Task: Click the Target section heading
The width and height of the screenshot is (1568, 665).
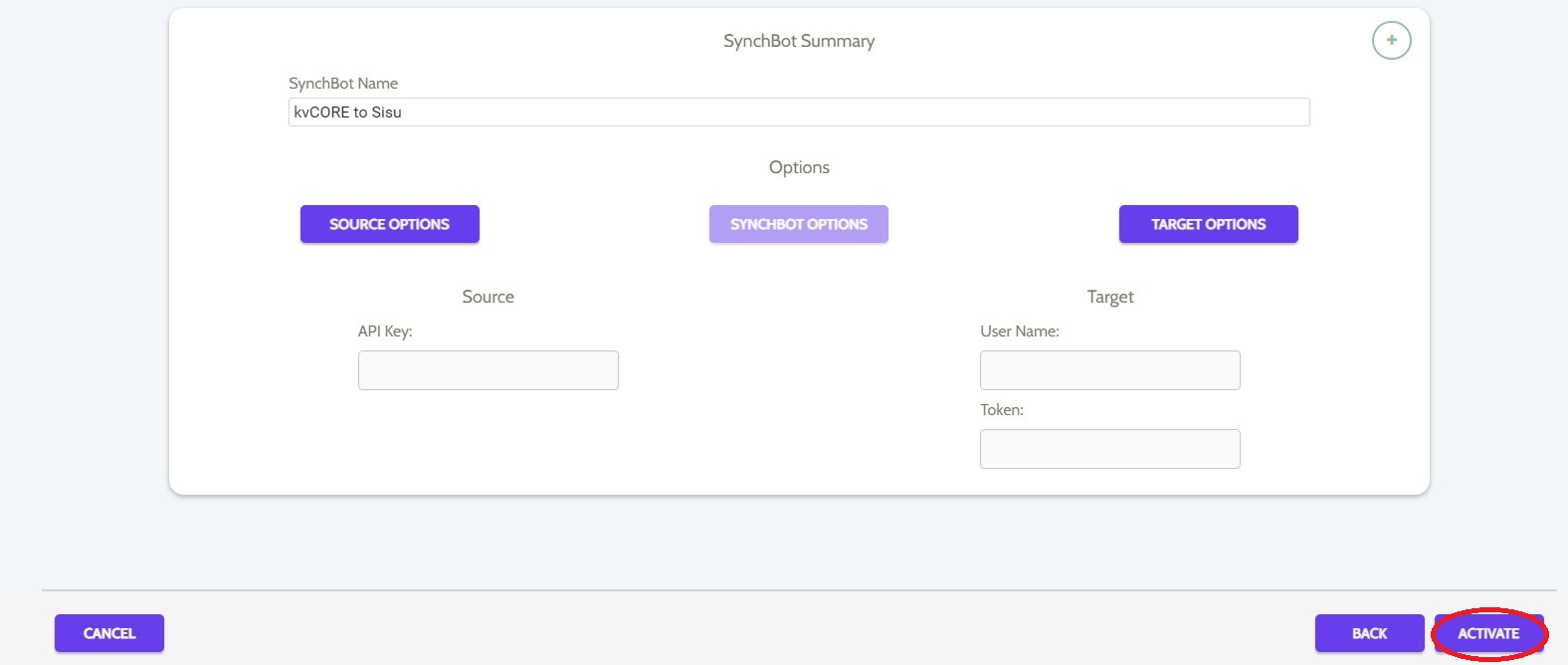Action: pos(1110,297)
